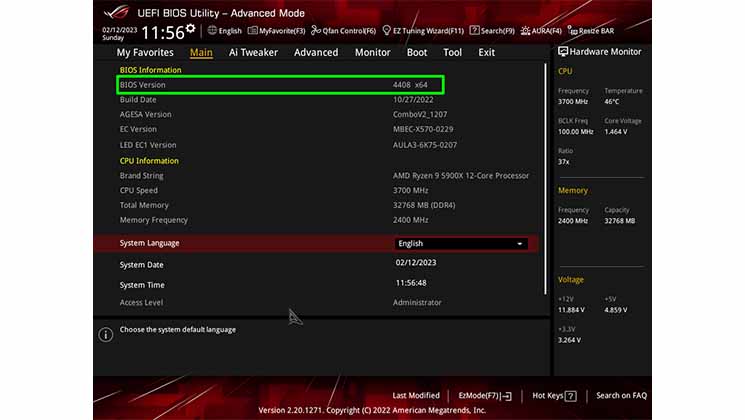
Task: Click the System Language dropdown arrow
Action: (x=520, y=244)
